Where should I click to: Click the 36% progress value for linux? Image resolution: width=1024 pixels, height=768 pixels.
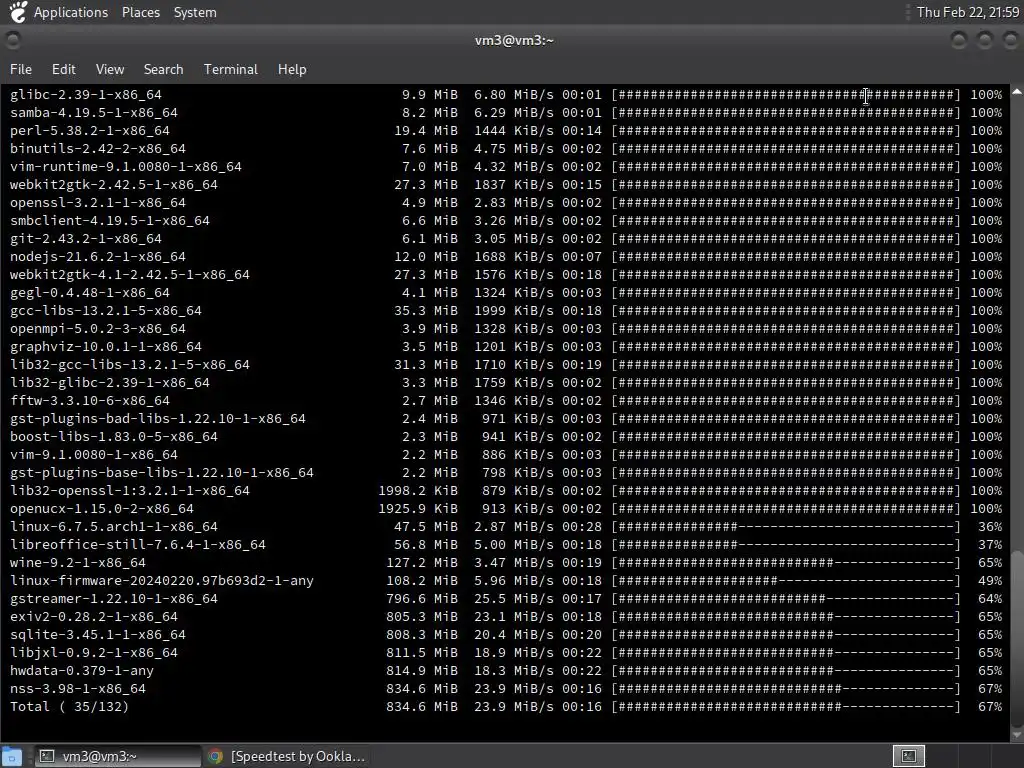[990, 527]
